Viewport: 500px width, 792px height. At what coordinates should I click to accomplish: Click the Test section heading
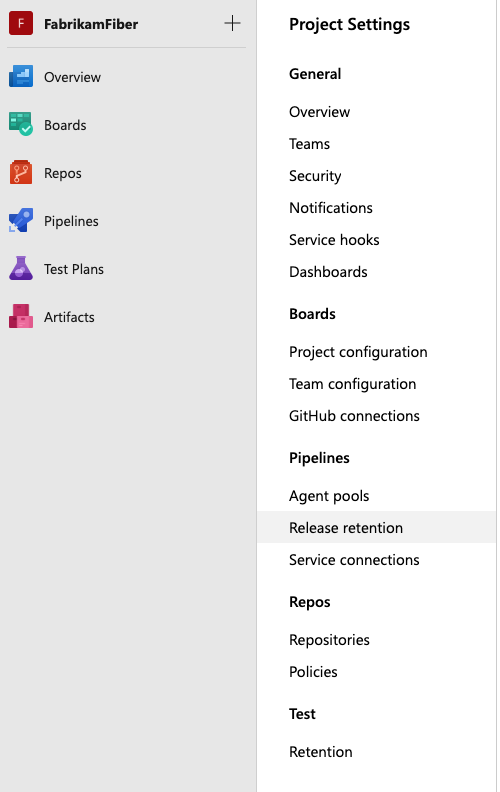pyautogui.click(x=302, y=714)
